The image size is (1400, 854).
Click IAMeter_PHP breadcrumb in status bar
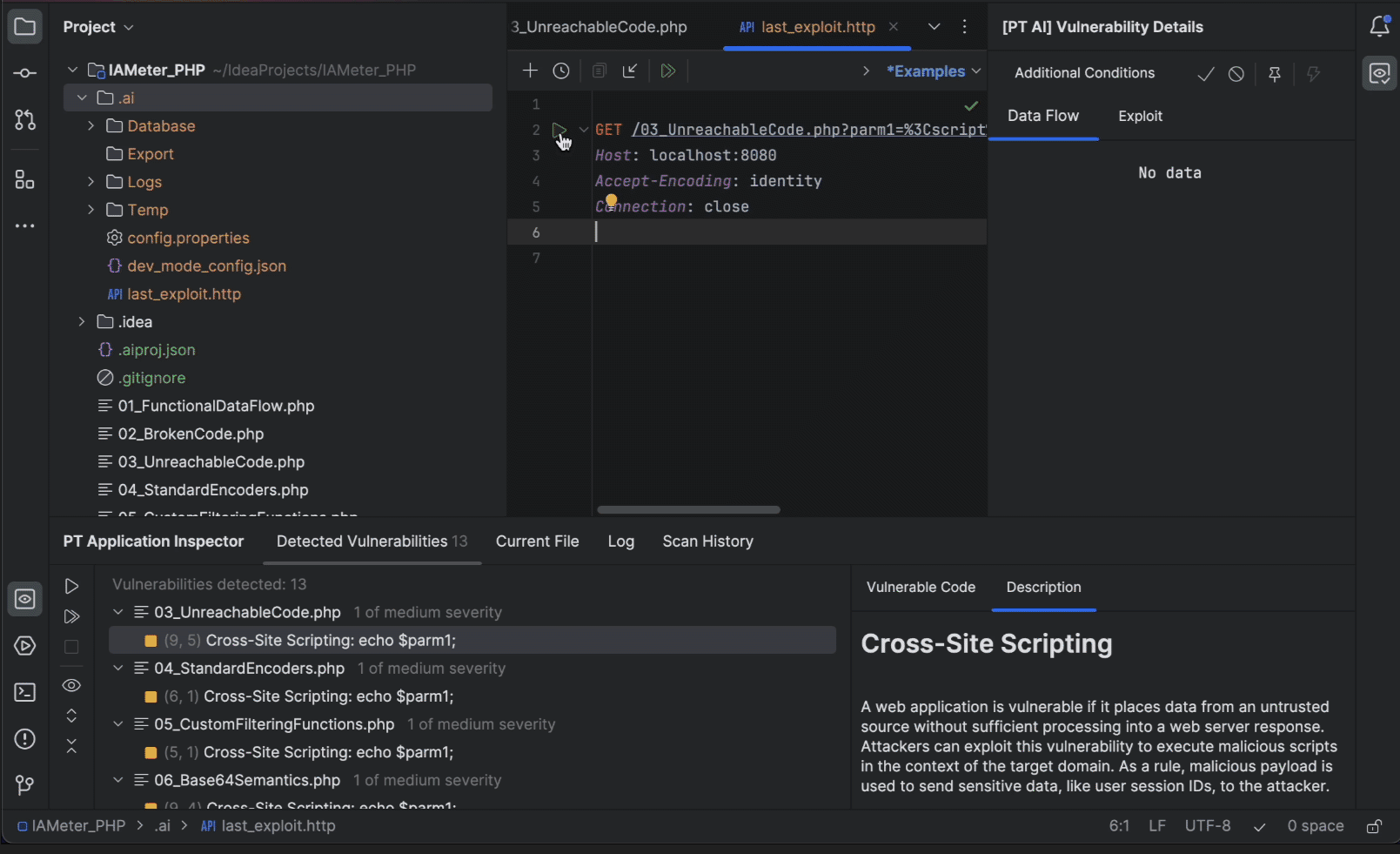pyautogui.click(x=71, y=826)
